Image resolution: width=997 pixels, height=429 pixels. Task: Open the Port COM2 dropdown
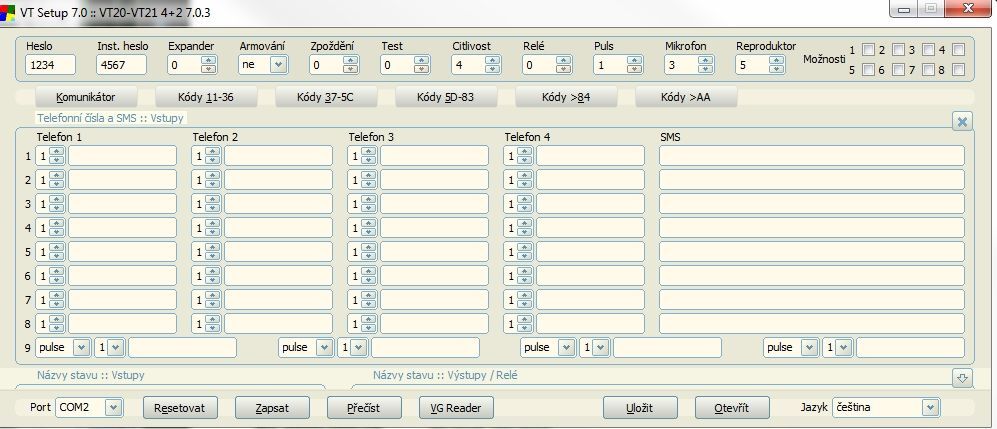pyautogui.click(x=113, y=408)
